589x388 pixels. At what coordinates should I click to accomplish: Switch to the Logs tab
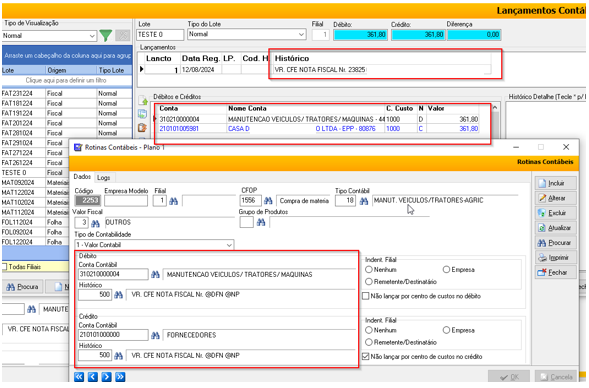104,177
